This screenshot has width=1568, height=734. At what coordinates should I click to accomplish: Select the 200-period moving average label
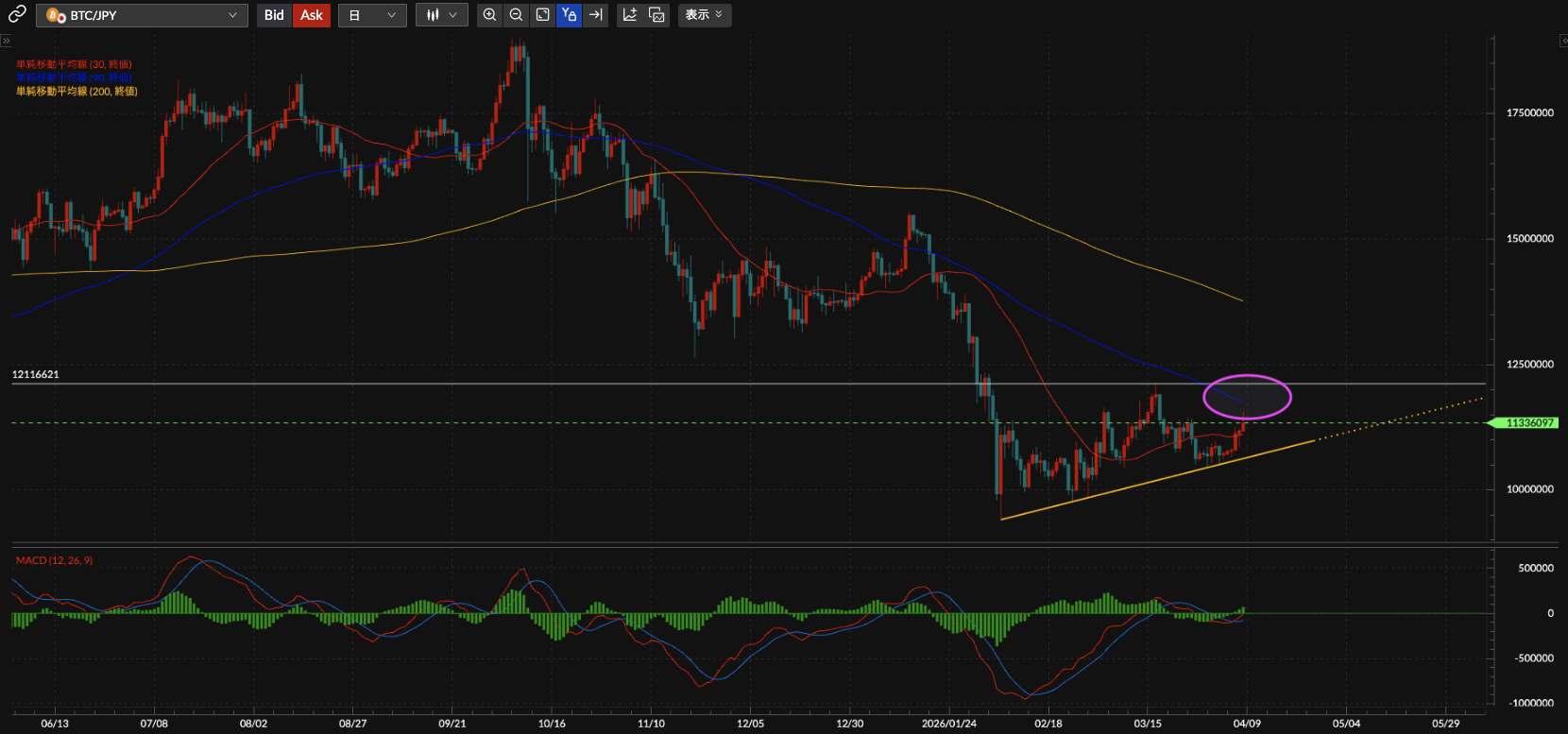(x=77, y=92)
